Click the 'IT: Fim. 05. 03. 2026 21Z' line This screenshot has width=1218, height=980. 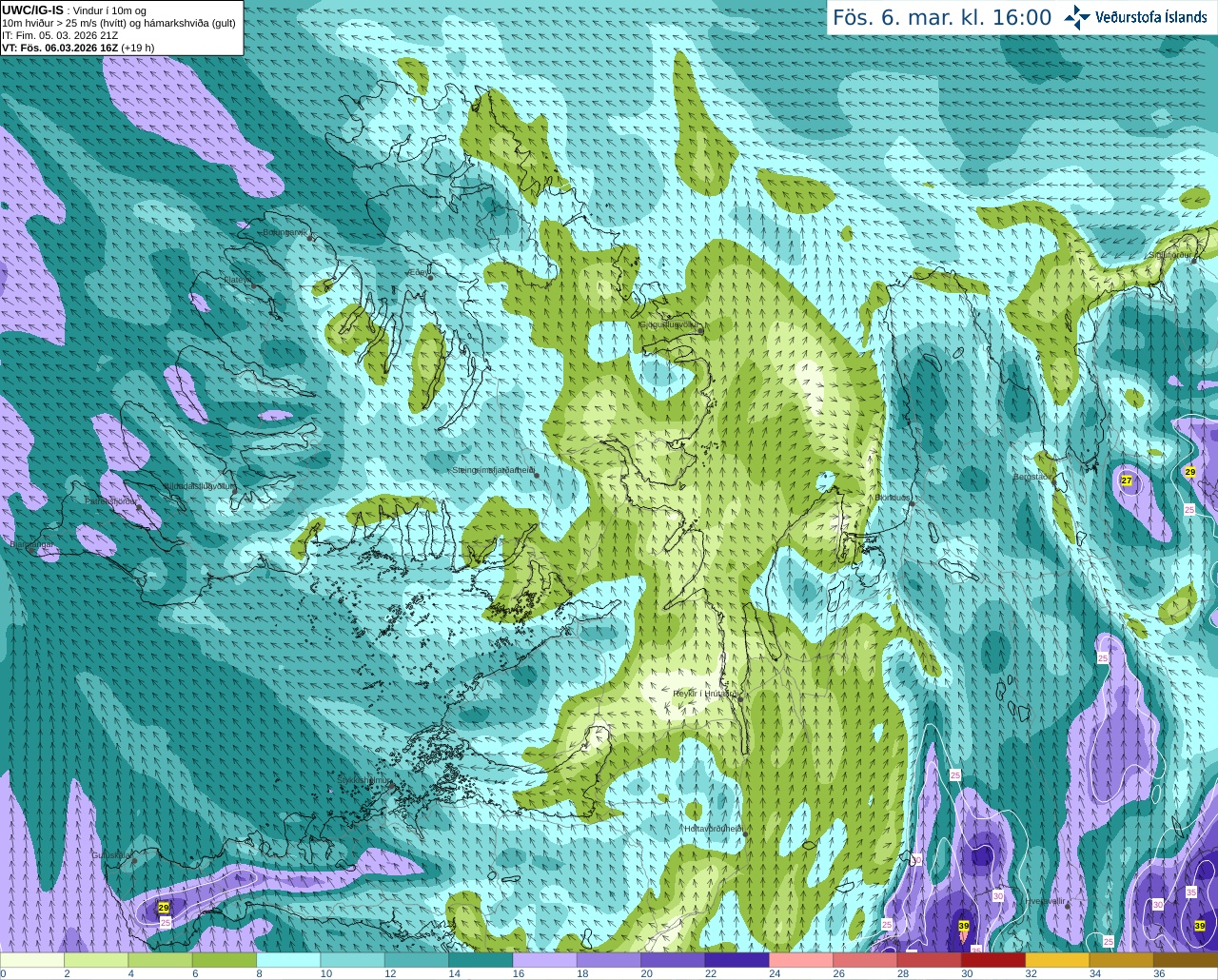click(60, 35)
